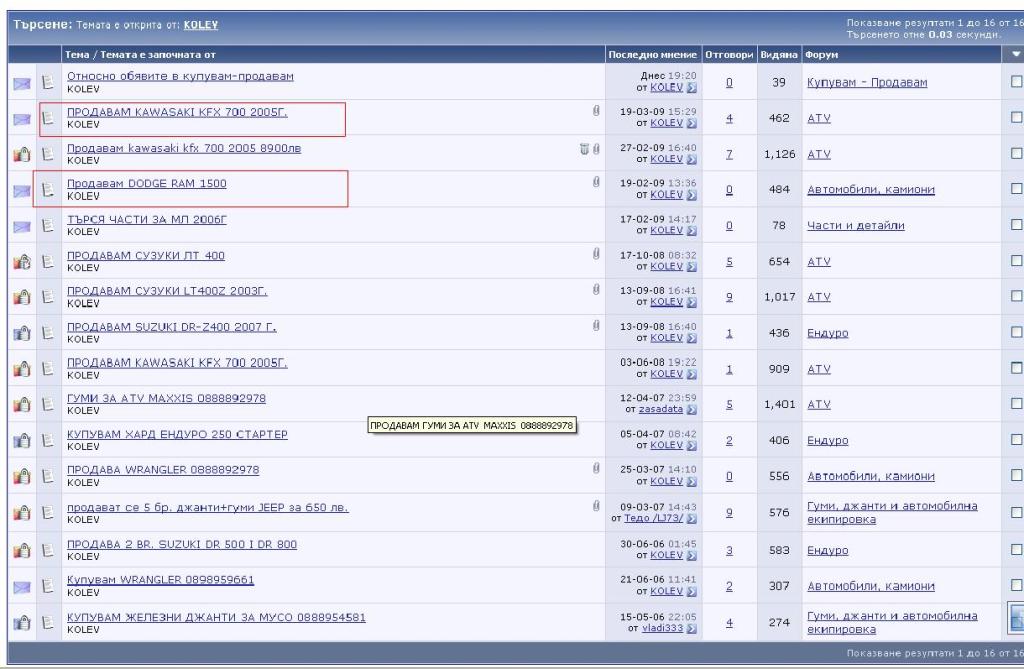Tick checkbox for 'ПРОДАВА 2 BR. SUZUKI DR 500 I DR 800'
1024x669 pixels.
pos(1017,549)
